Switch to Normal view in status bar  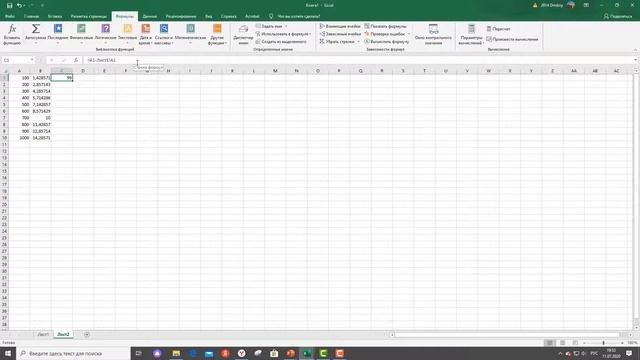click(x=550, y=343)
